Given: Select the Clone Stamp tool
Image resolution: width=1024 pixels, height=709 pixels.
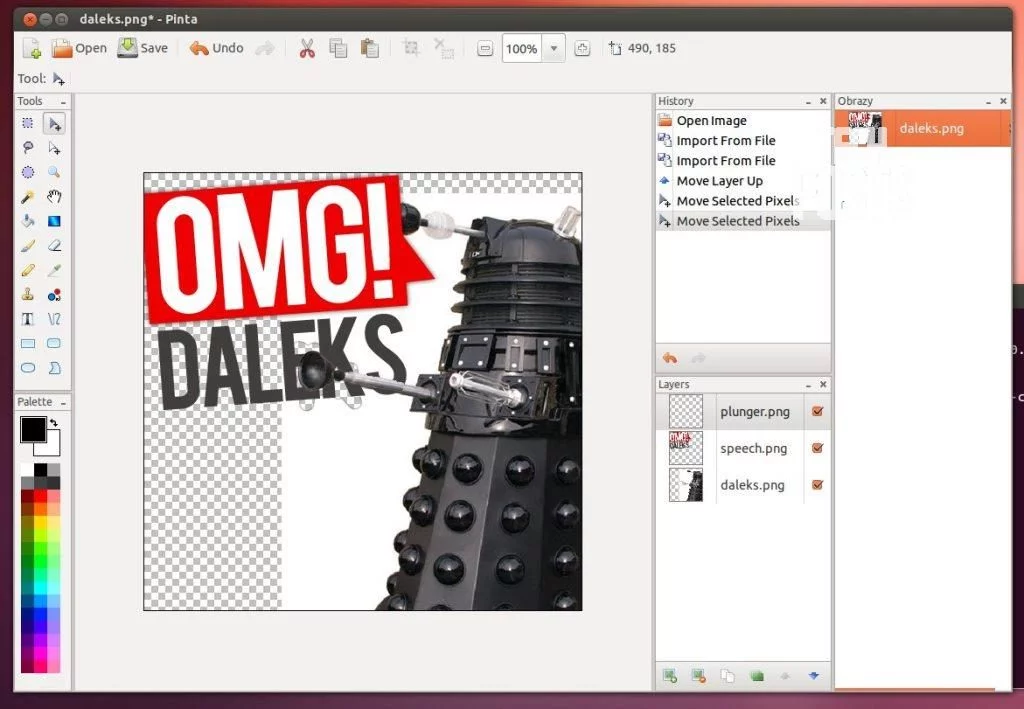Looking at the screenshot, I should tap(27, 294).
